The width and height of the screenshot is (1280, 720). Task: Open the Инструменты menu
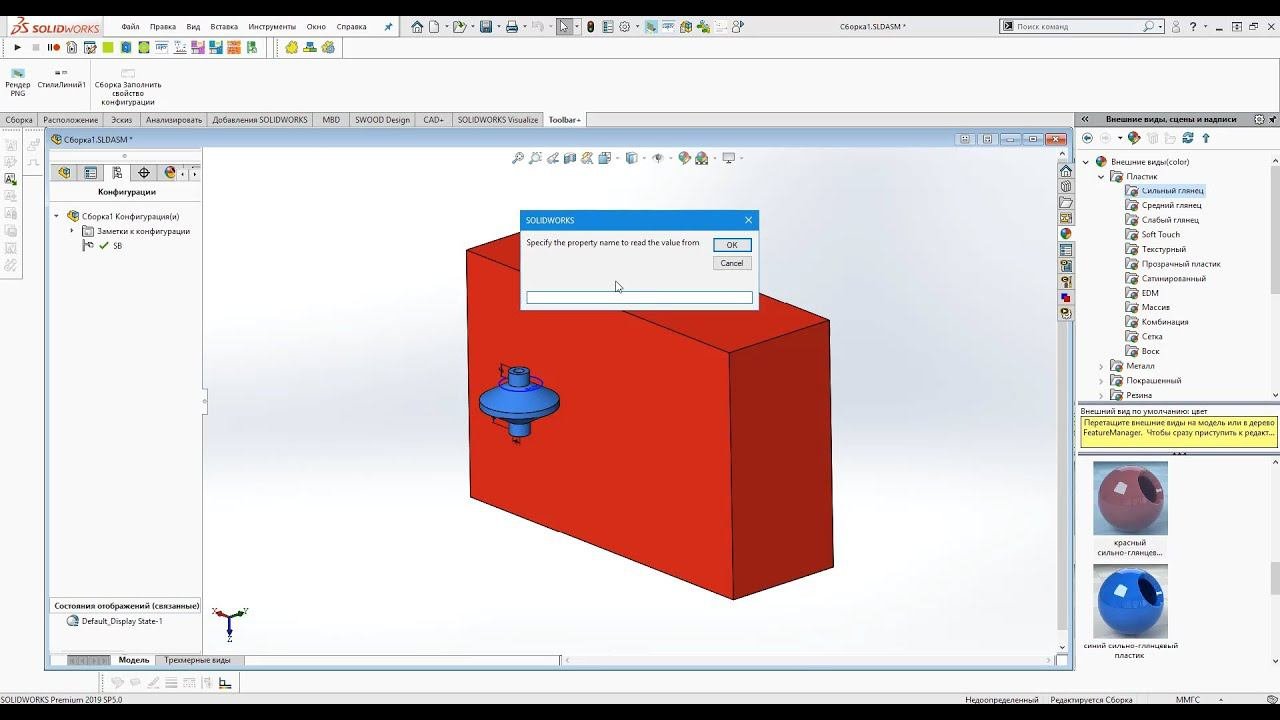point(272,27)
